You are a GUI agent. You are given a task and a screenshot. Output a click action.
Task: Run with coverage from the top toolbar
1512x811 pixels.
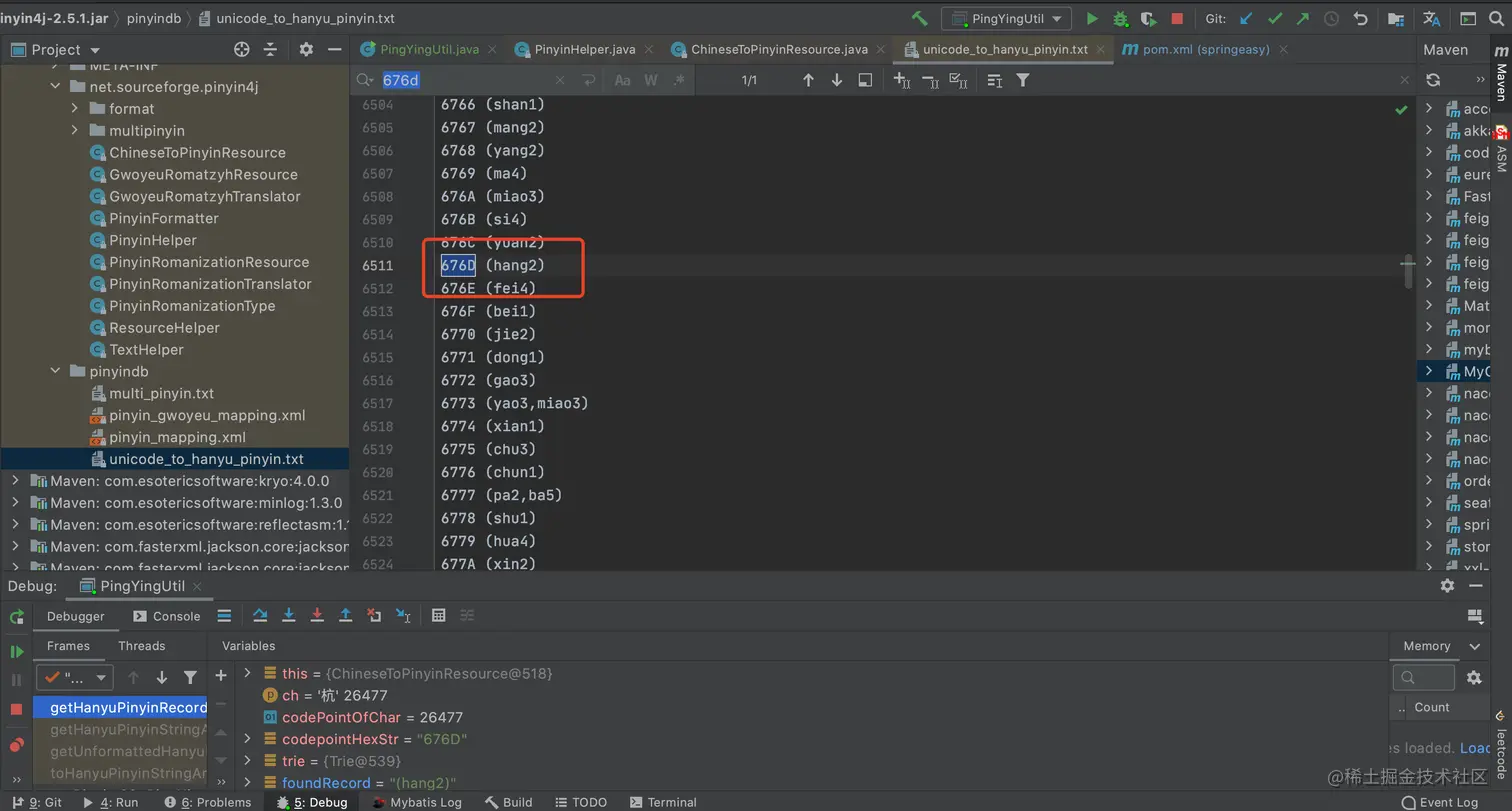click(x=1149, y=19)
